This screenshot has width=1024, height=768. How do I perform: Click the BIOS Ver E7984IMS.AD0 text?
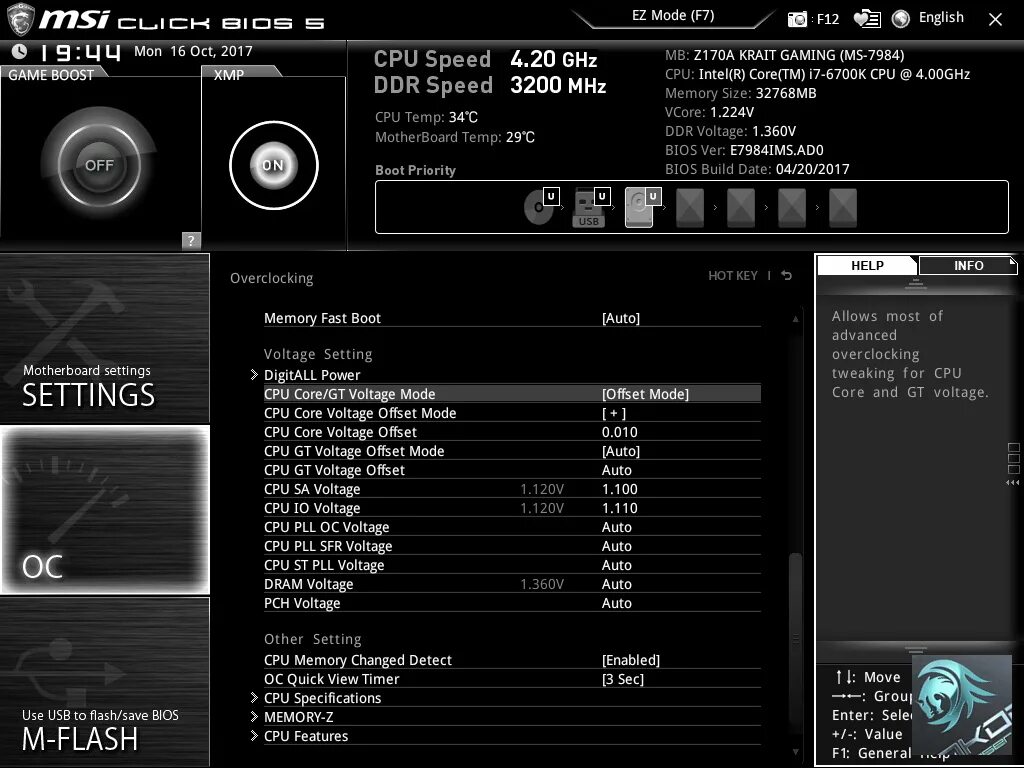(x=744, y=150)
